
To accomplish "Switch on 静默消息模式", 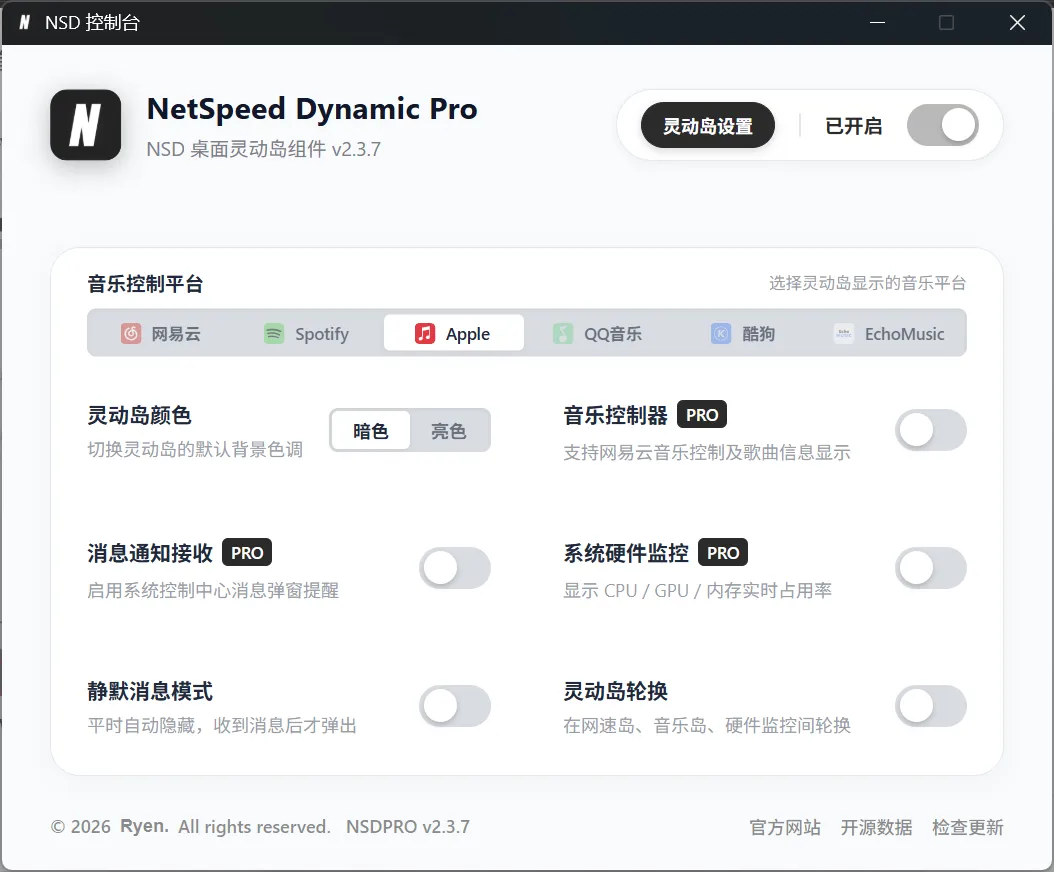I will [455, 706].
